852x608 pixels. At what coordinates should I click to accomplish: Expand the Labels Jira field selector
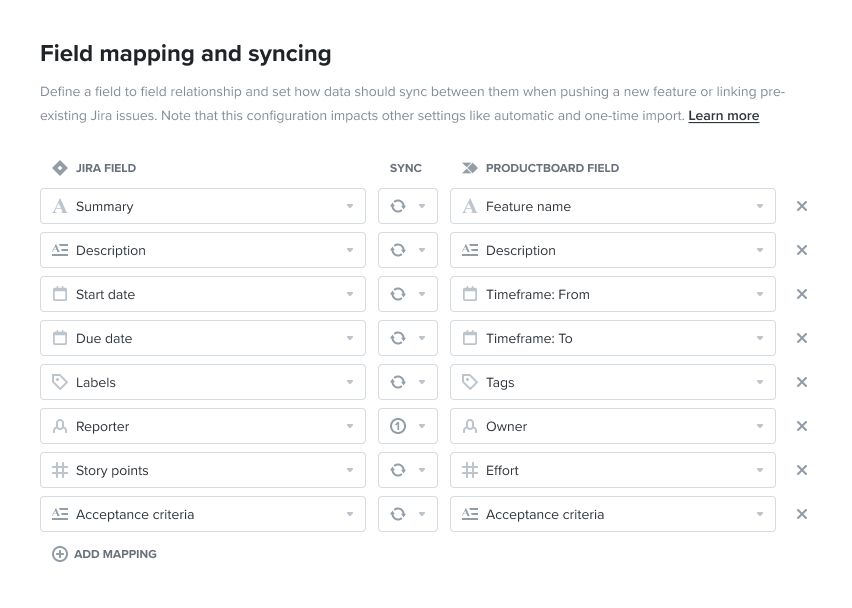coord(203,382)
